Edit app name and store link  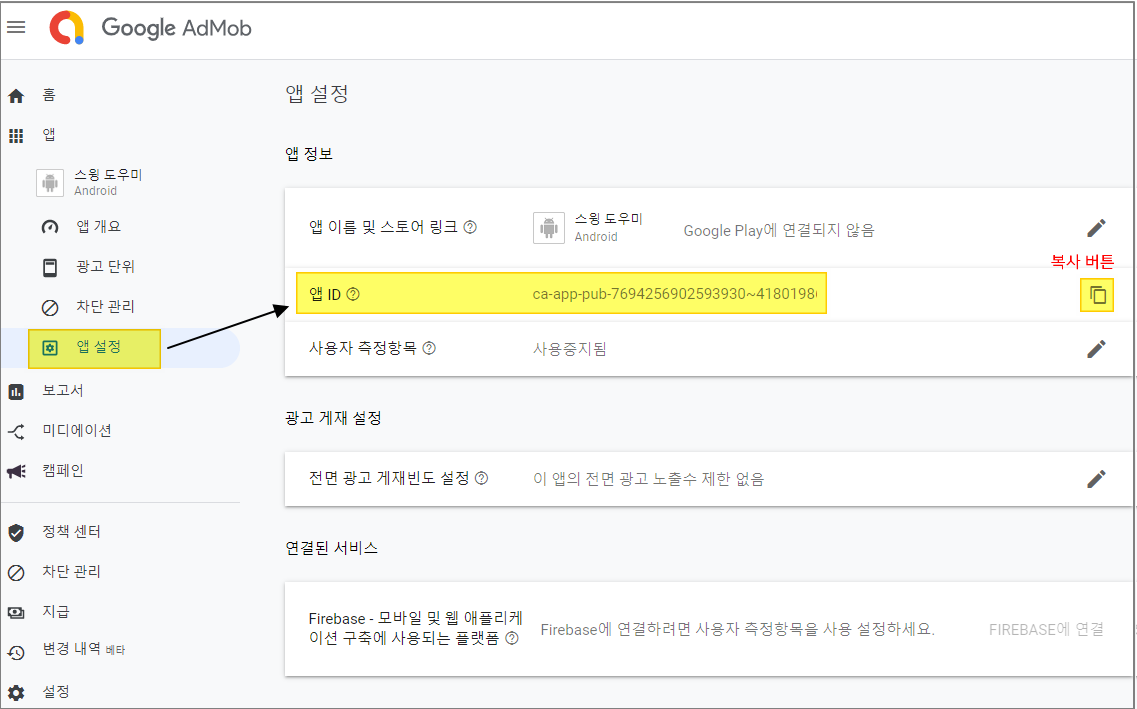click(1096, 228)
